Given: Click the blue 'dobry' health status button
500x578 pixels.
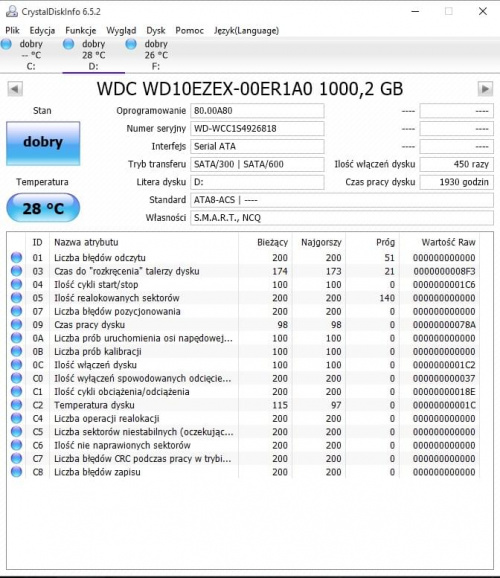Looking at the screenshot, I should click(43, 143).
